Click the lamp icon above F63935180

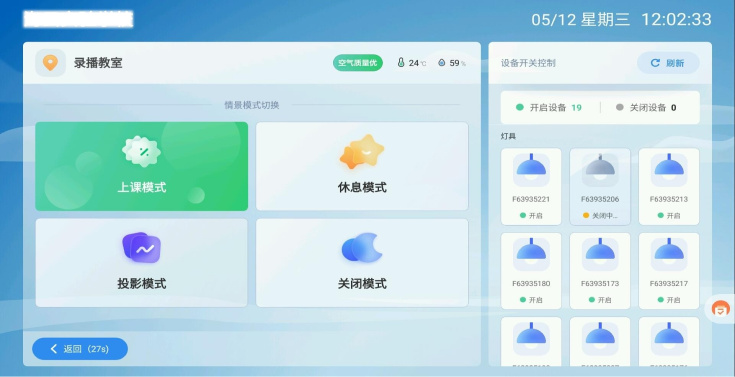pos(531,254)
